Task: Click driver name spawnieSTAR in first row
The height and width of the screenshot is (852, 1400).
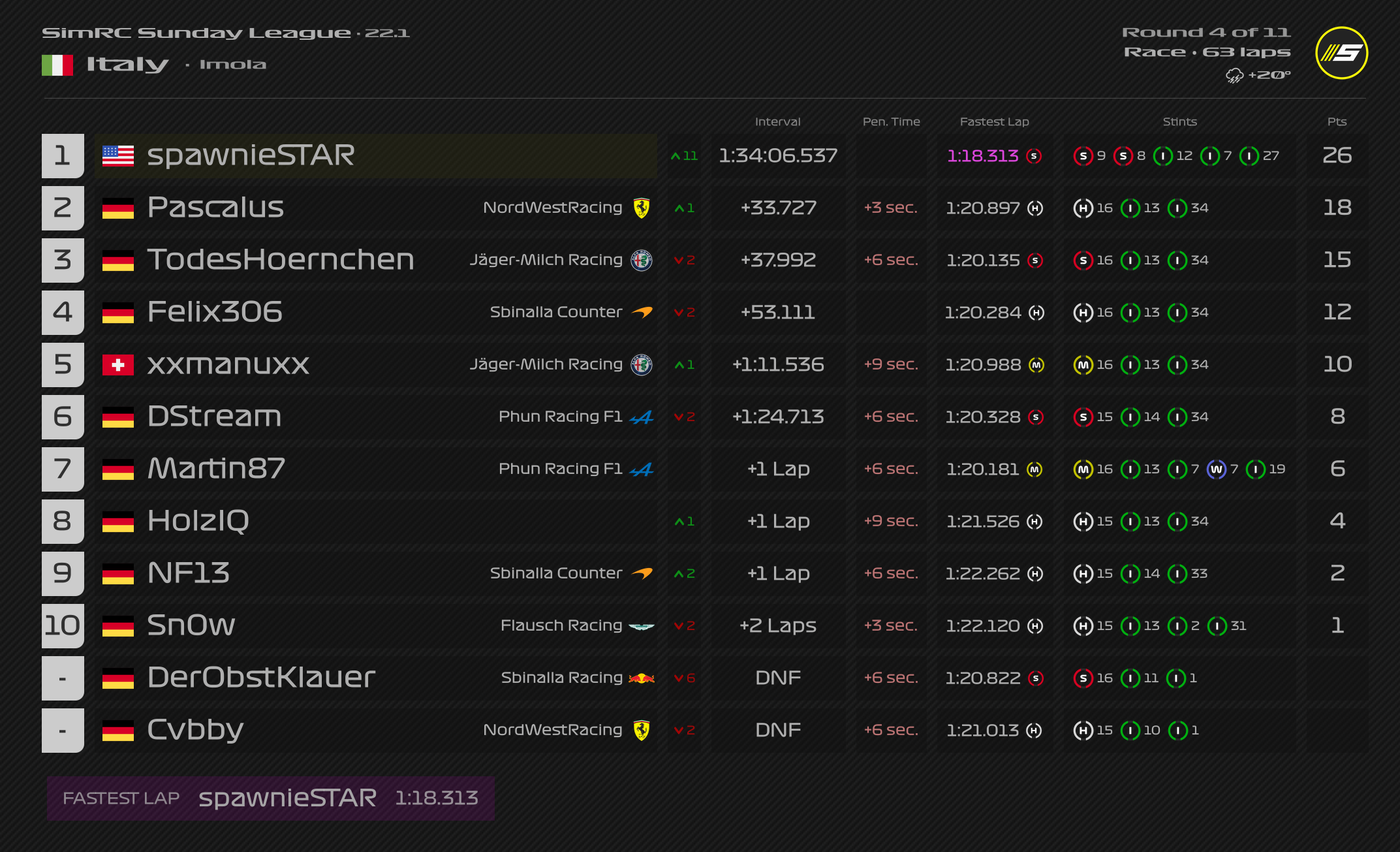Action: click(251, 155)
